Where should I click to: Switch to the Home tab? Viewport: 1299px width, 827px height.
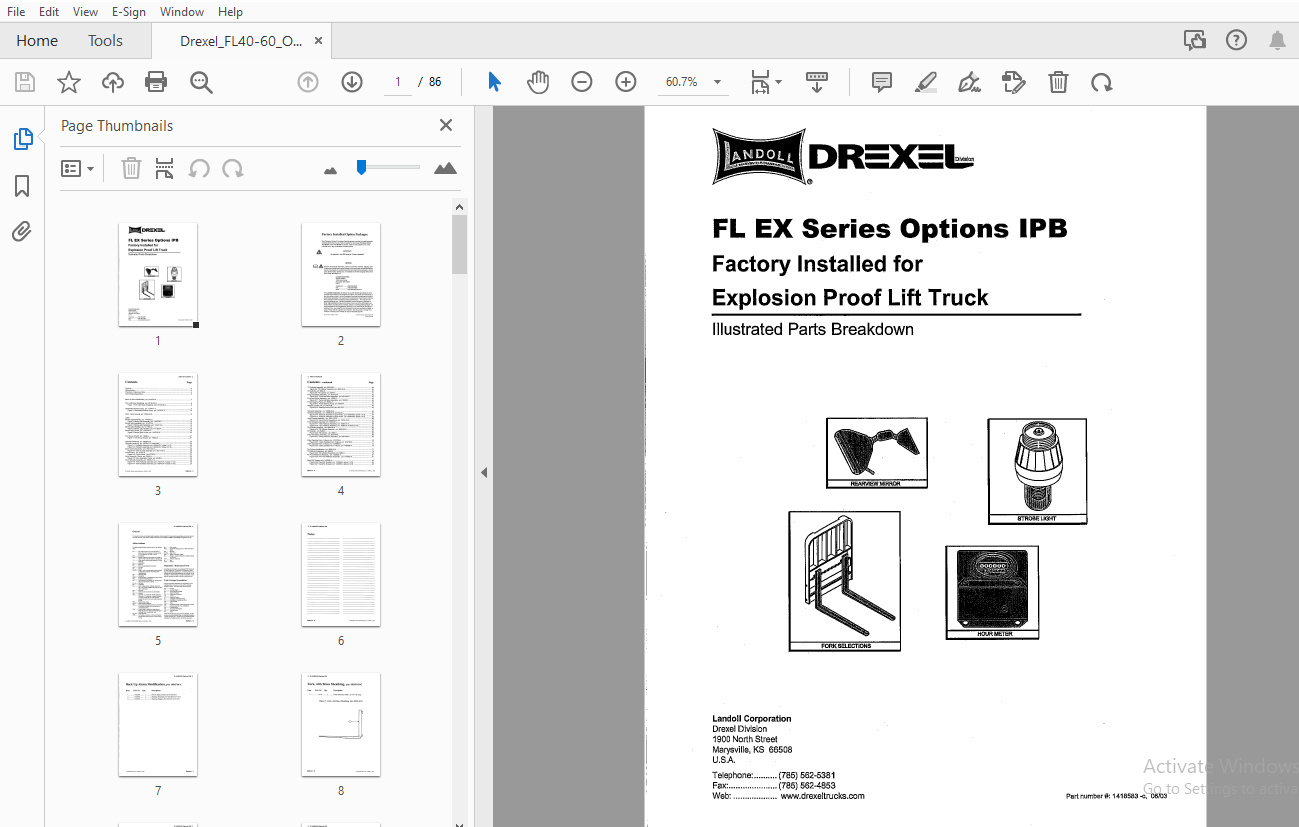(x=37, y=41)
